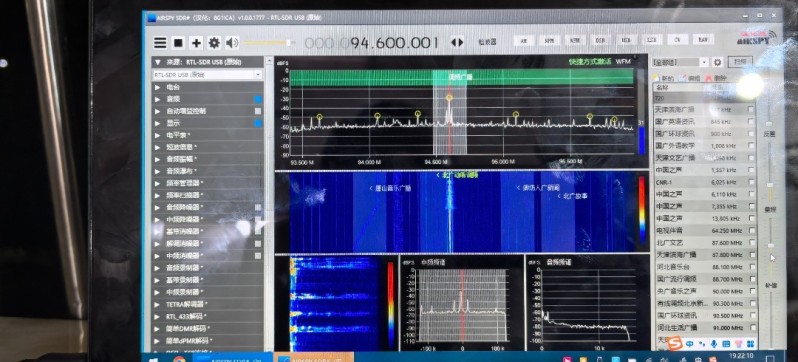Click the 扫描 scan button
This screenshot has width=798, height=362.
(x=740, y=62)
